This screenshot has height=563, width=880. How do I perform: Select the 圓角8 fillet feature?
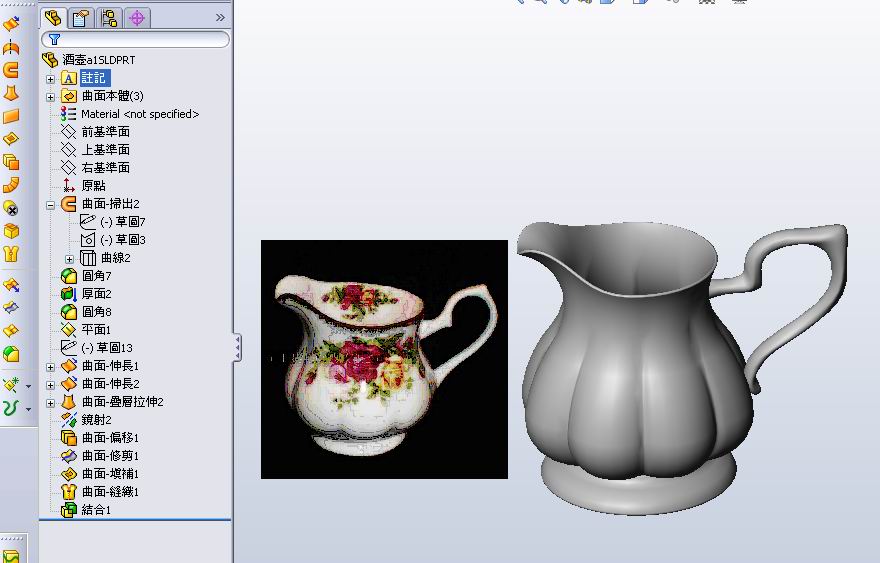[97, 312]
